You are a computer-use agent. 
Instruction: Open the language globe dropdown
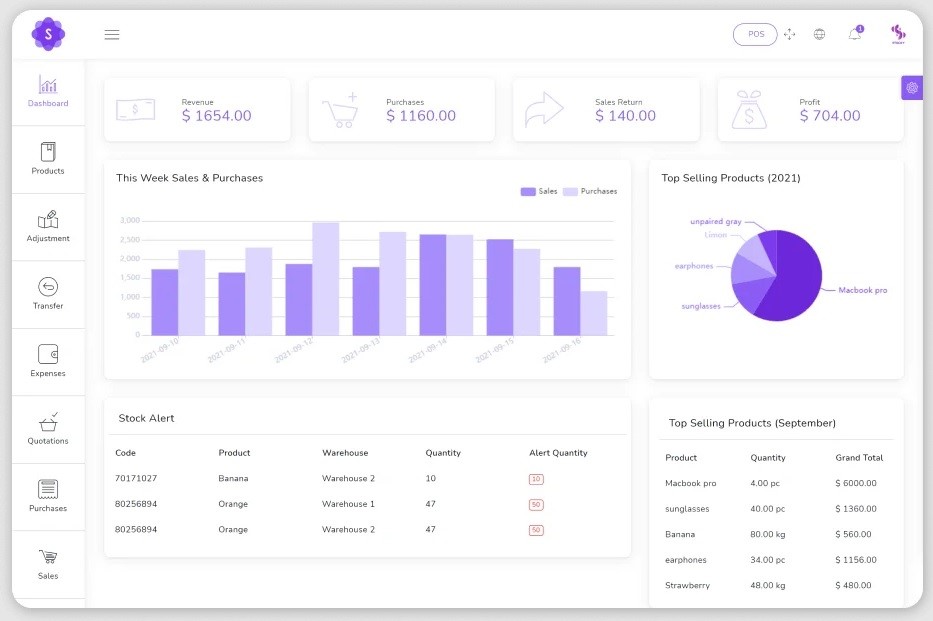(820, 34)
